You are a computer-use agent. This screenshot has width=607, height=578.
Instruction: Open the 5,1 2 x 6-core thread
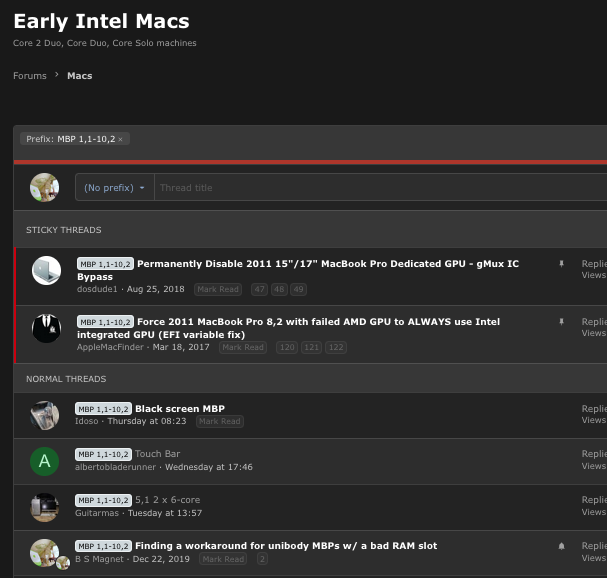coord(168,500)
